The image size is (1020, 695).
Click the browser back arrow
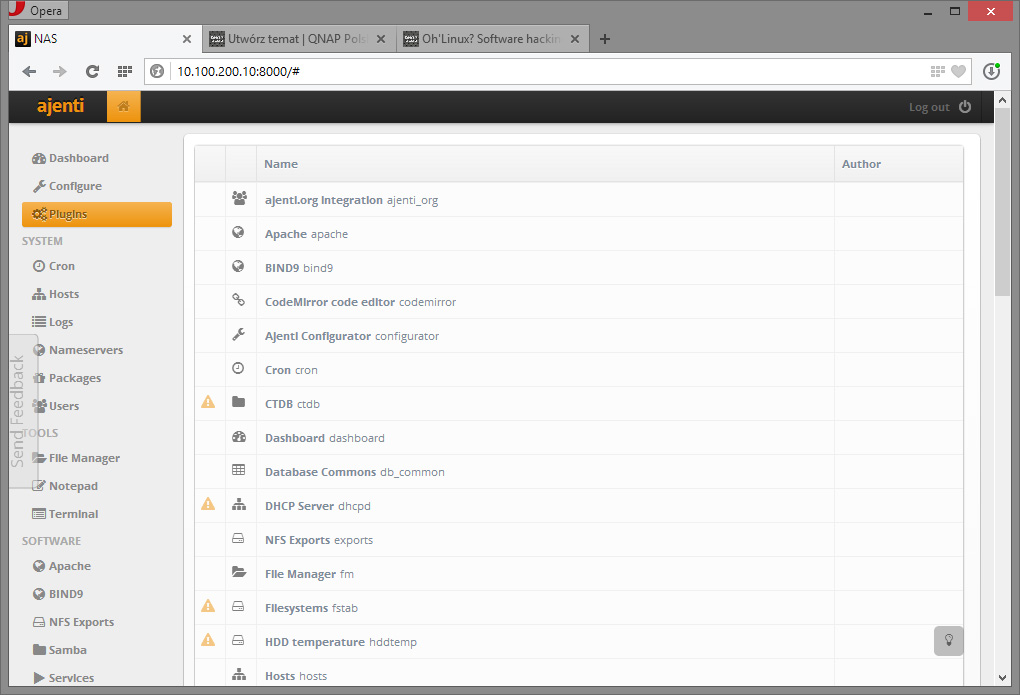[29, 72]
